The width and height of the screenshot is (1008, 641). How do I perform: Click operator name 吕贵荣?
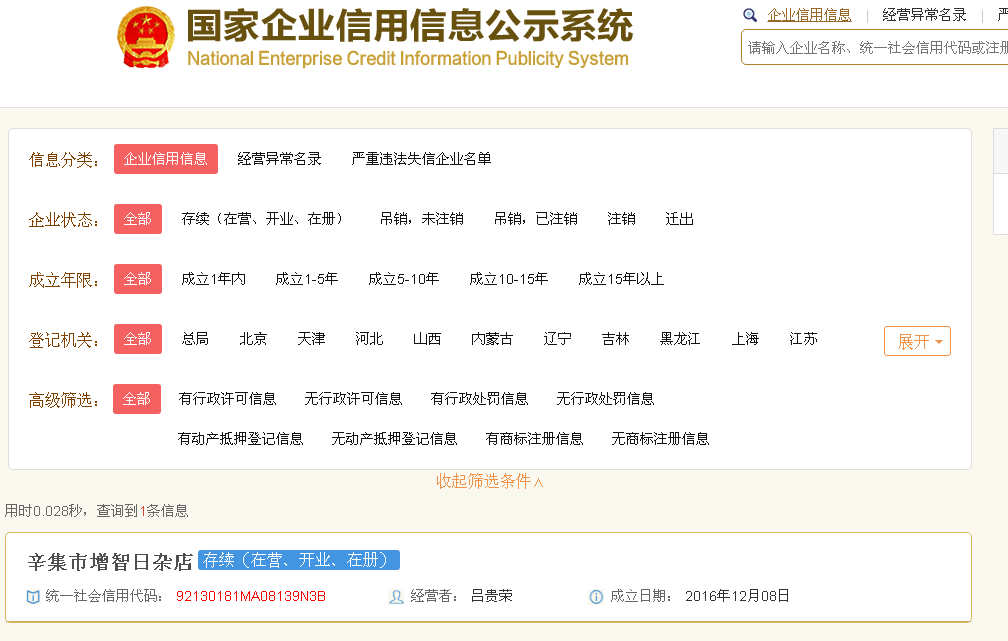point(492,596)
